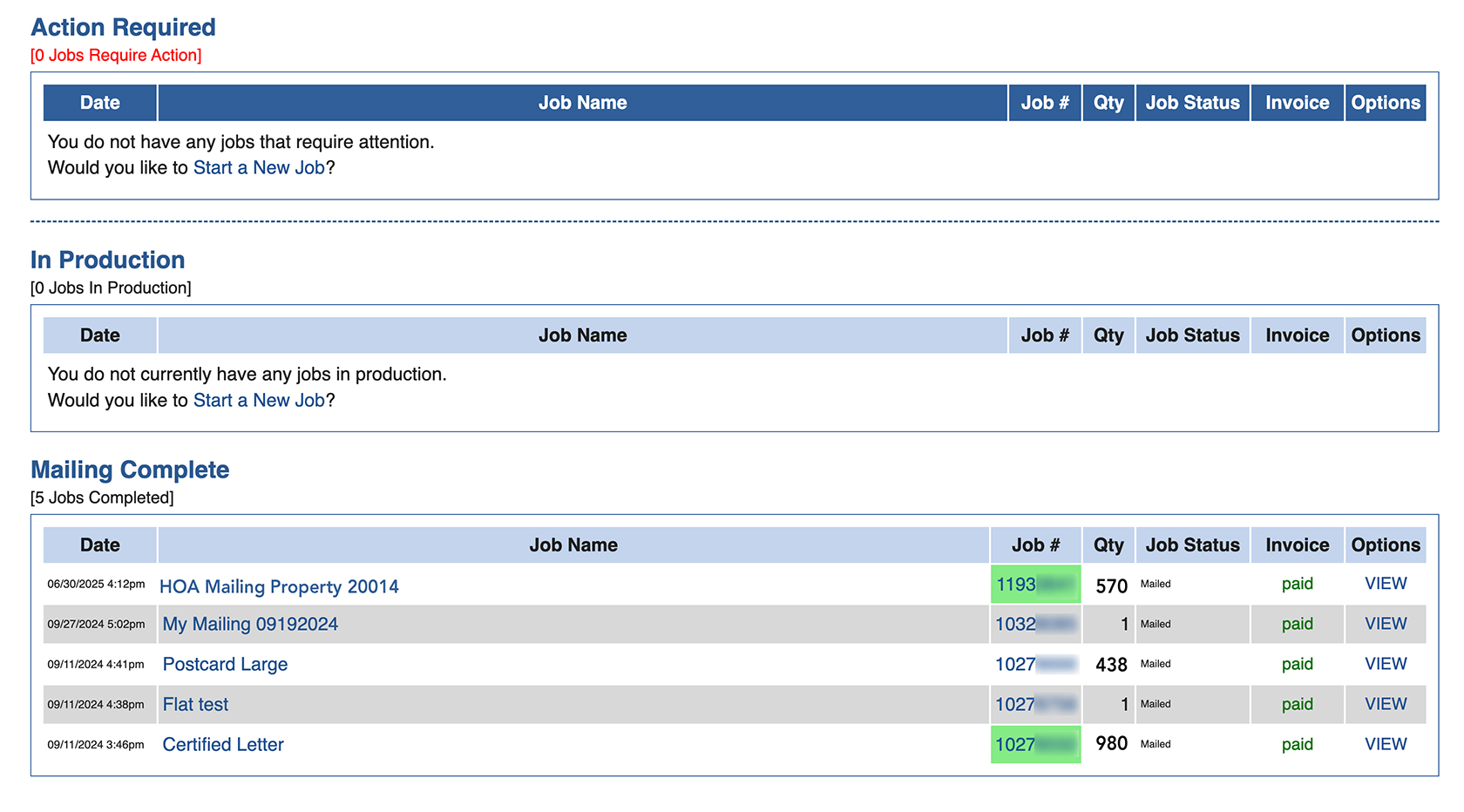View the paid invoice for HOA Mailing Property 20014
This screenshot has width=1464, height=812.
pyautogui.click(x=1297, y=584)
